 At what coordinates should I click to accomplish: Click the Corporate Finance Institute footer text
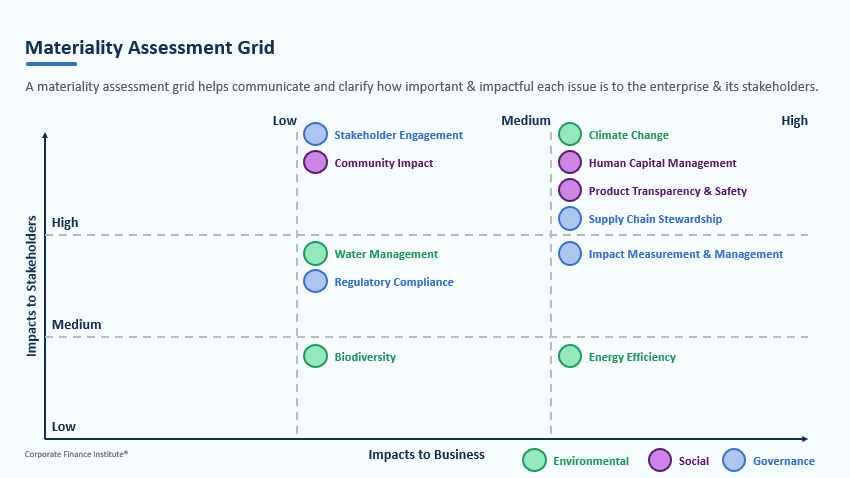point(76,454)
